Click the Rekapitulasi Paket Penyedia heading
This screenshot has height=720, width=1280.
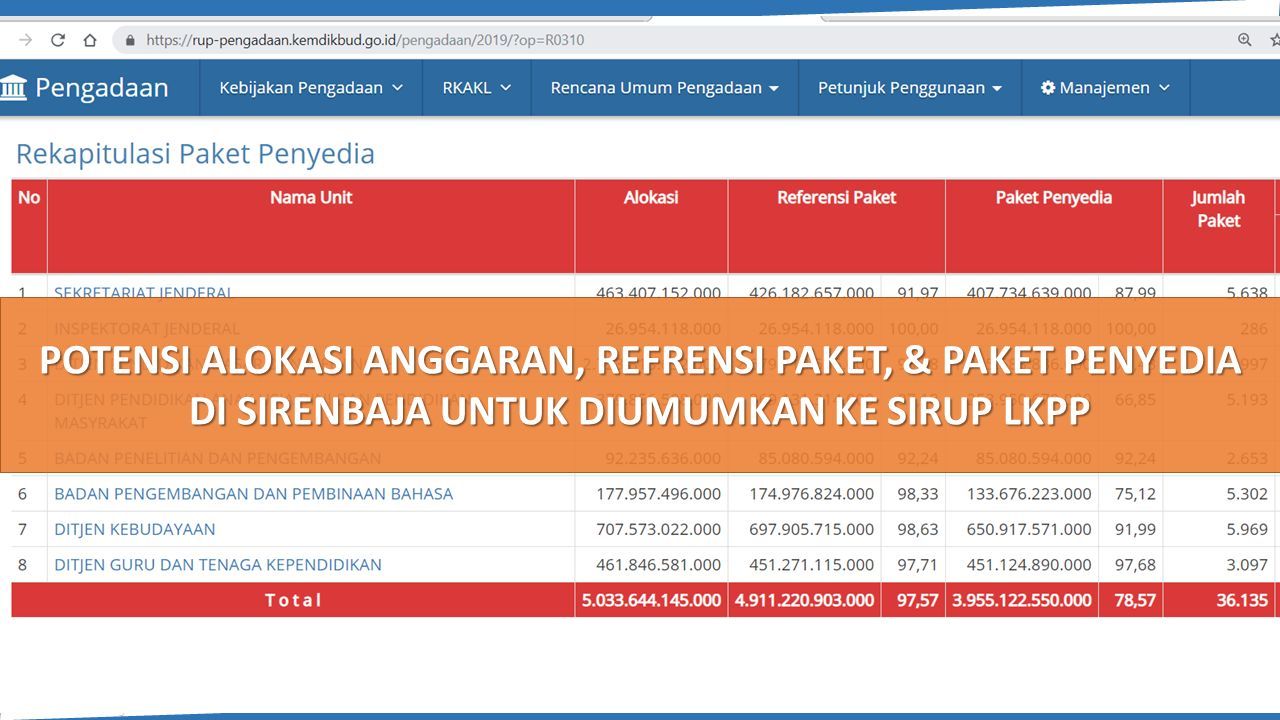point(195,154)
